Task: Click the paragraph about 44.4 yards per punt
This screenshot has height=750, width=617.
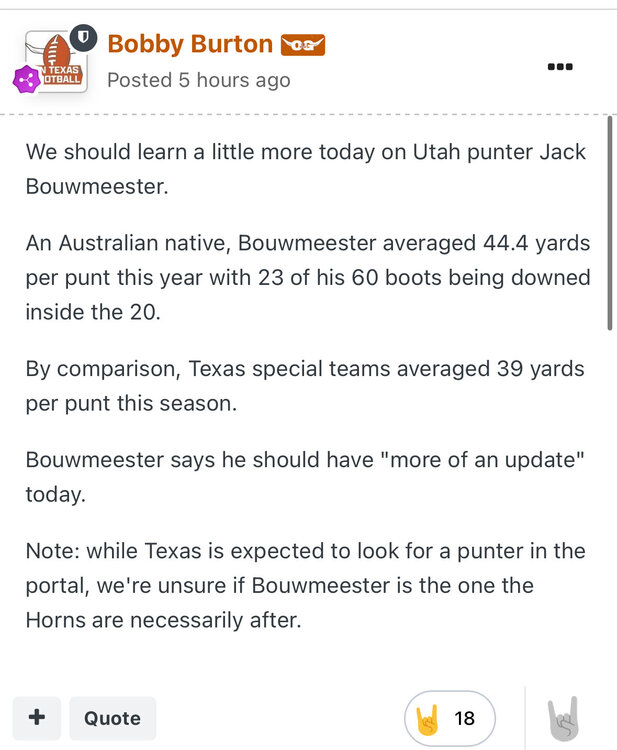Action: click(307, 277)
